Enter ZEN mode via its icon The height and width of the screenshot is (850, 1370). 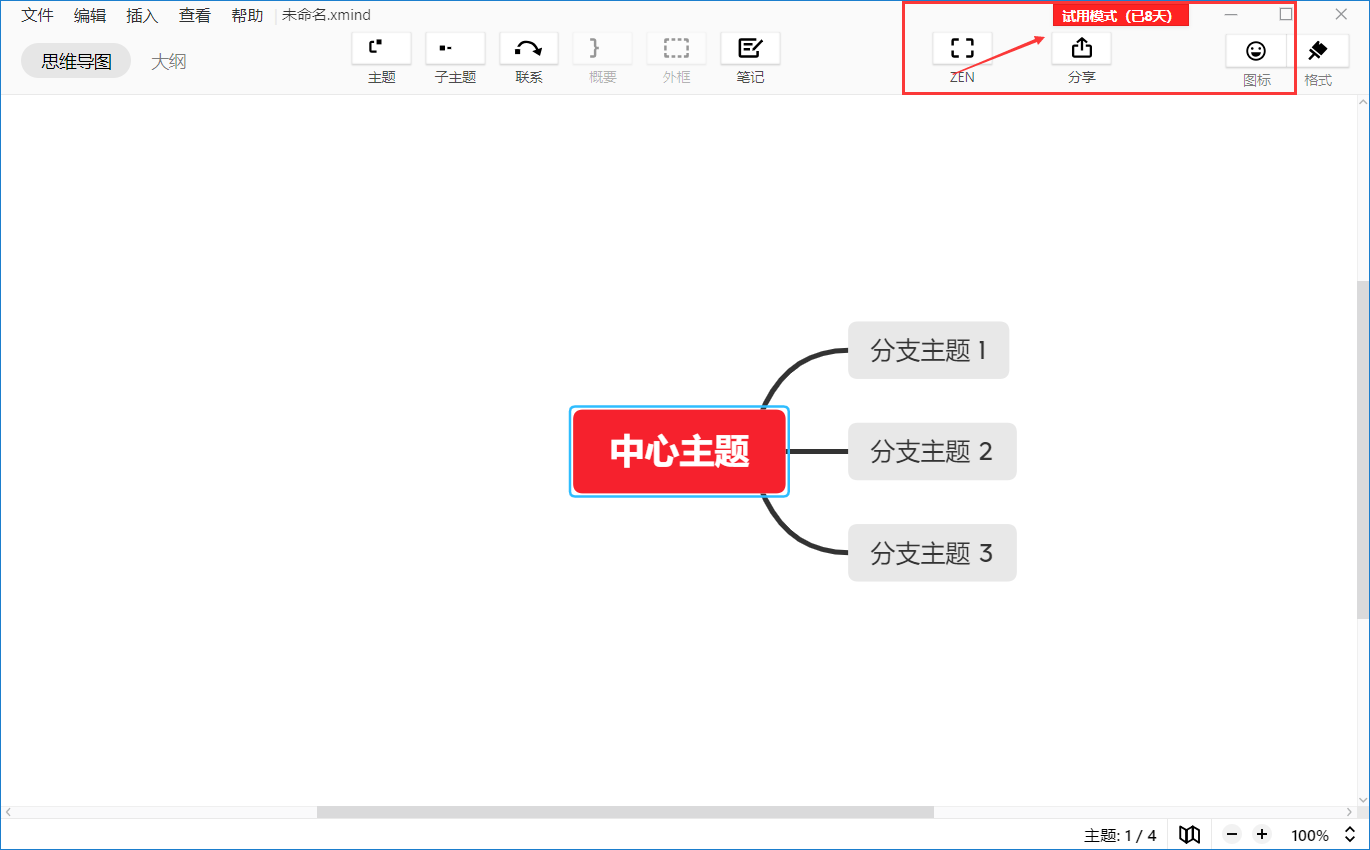coord(961,47)
